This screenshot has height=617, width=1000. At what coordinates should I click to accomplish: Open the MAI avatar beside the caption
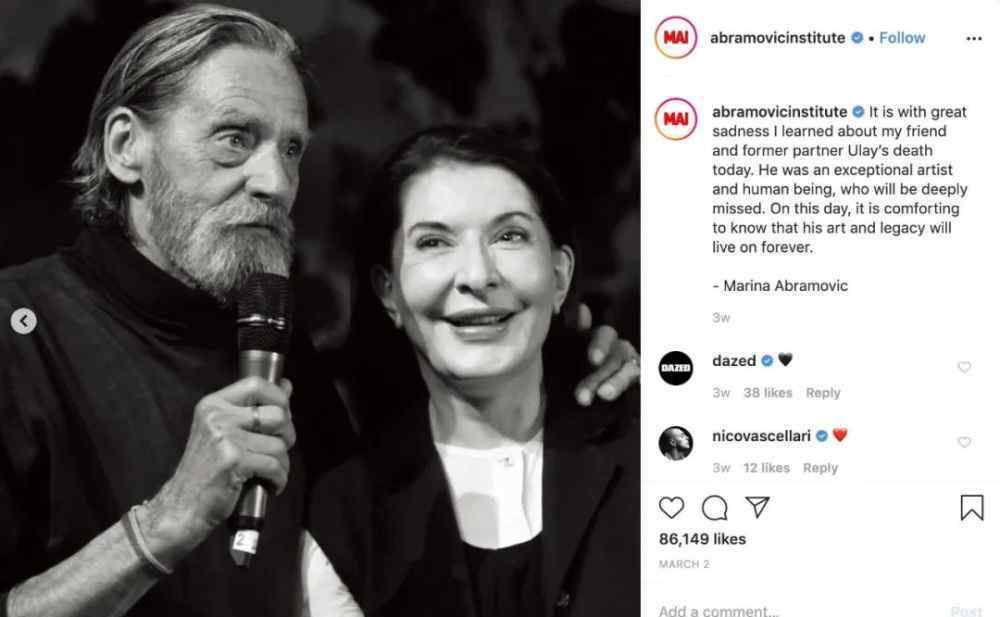(x=675, y=119)
